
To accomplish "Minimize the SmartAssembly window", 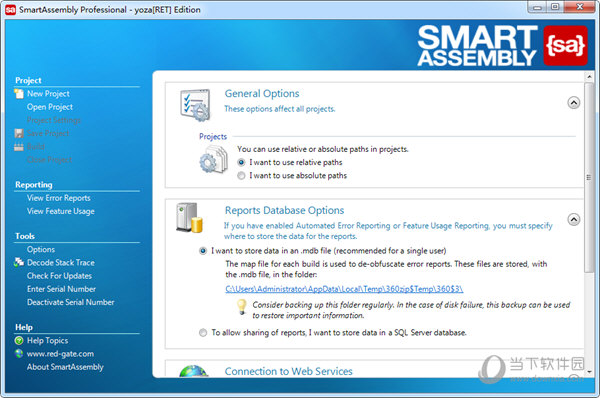I will pyautogui.click(x=537, y=7).
